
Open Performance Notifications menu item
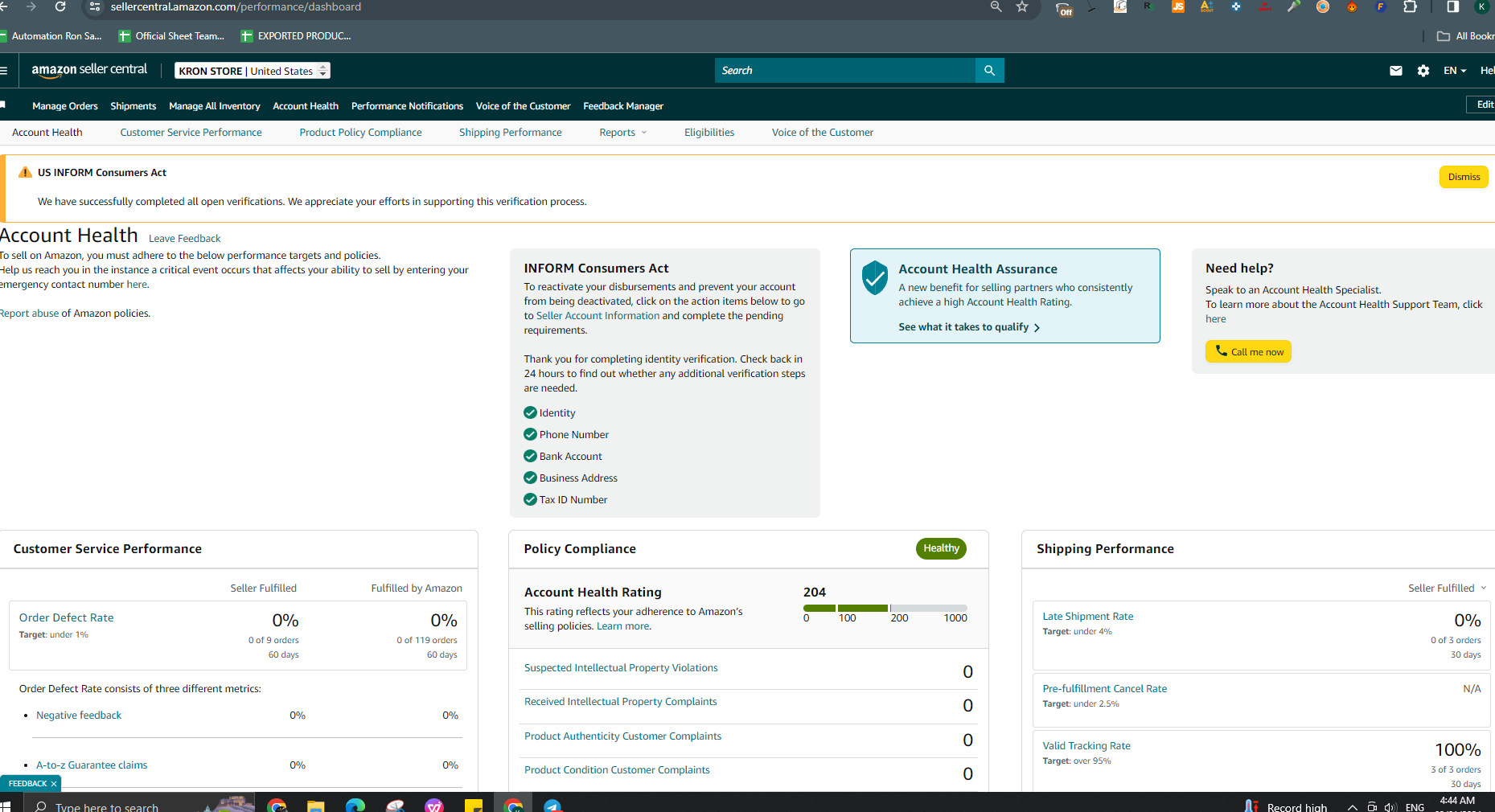tap(407, 106)
